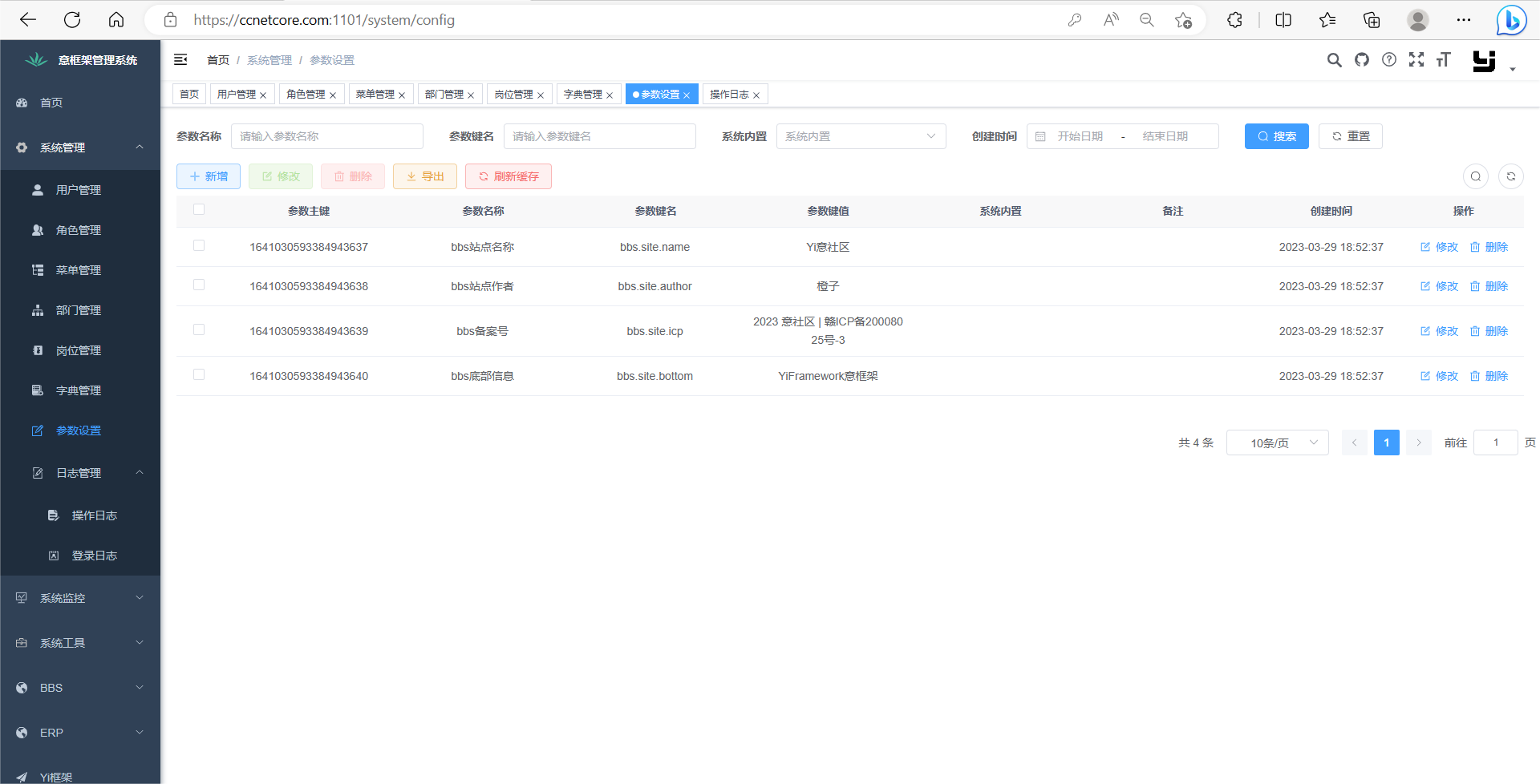Open the GitHub icon in the top header
This screenshot has width=1540, height=784.
(1362, 59)
